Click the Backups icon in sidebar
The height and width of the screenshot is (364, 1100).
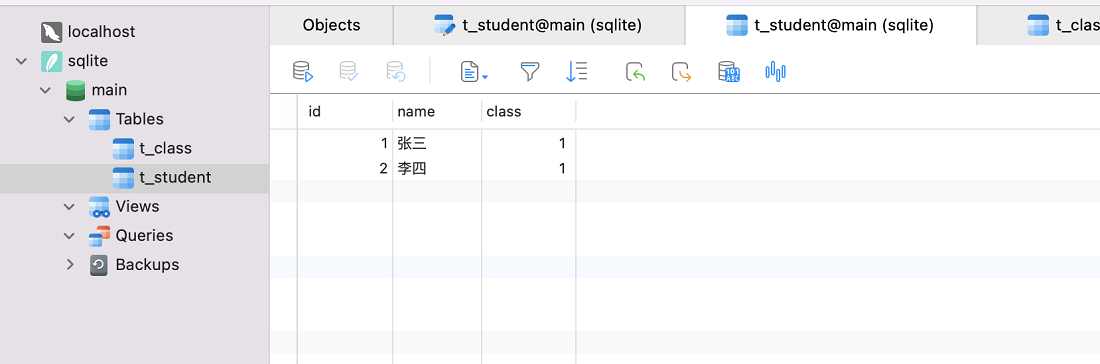pos(99,265)
